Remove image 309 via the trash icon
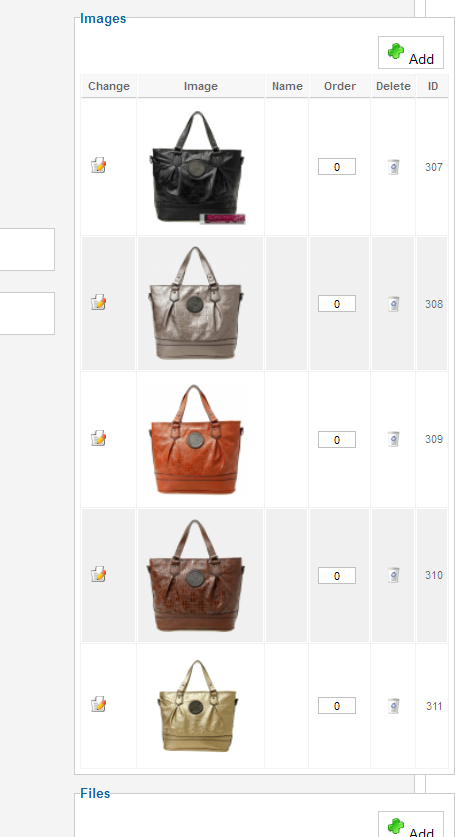Viewport: 468px width, 837px height. [393, 439]
